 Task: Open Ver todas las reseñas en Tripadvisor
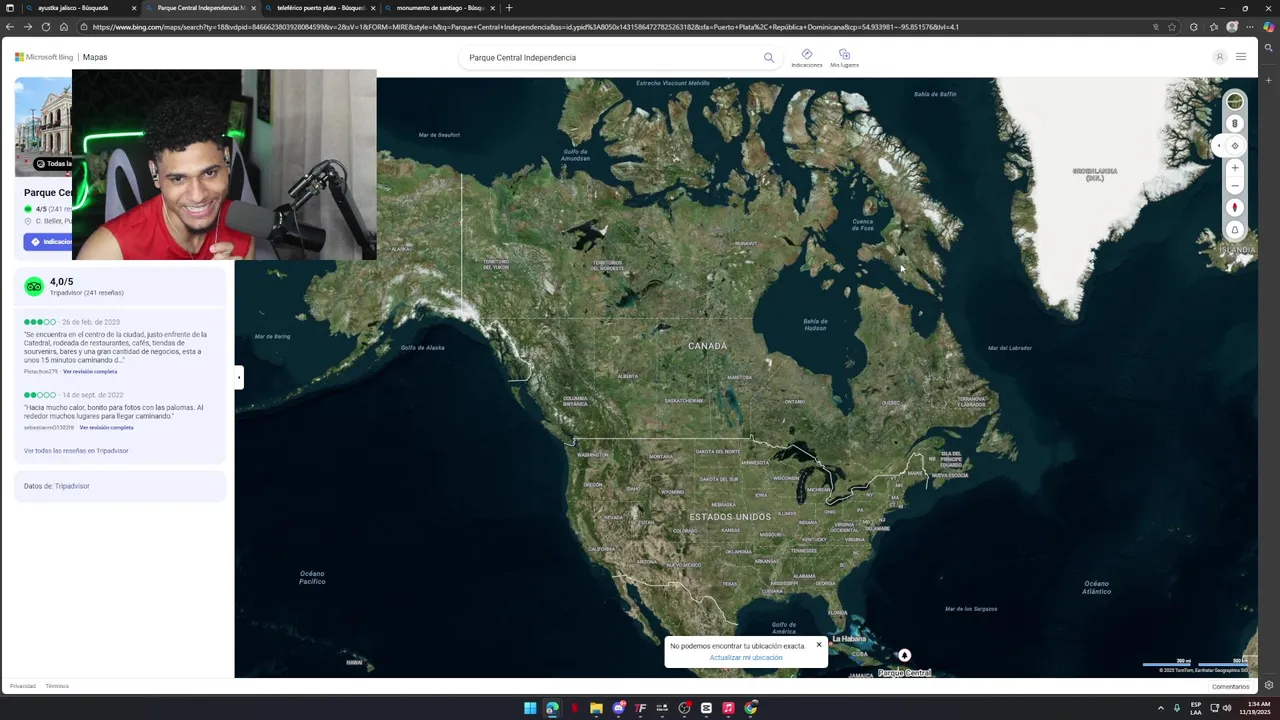tap(76, 451)
